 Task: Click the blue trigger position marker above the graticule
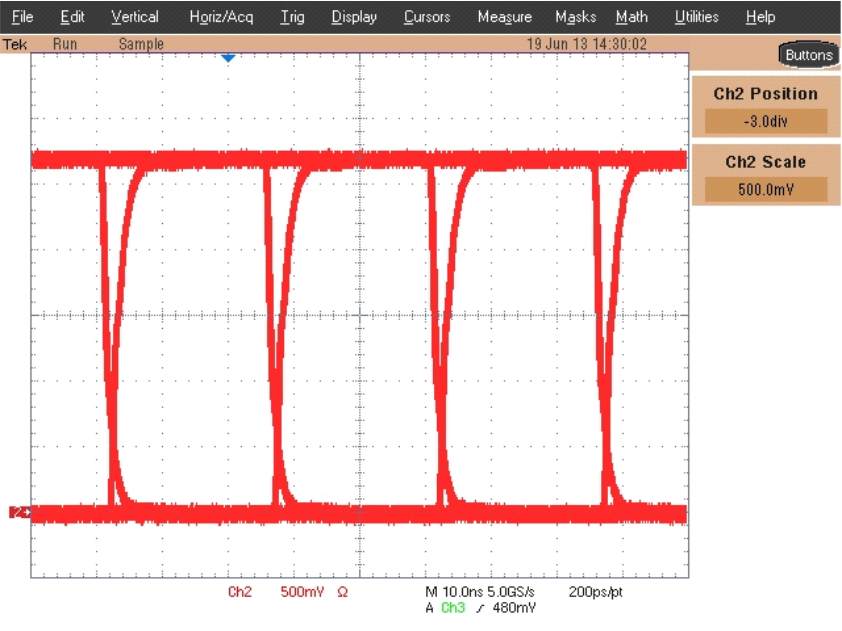(229, 58)
